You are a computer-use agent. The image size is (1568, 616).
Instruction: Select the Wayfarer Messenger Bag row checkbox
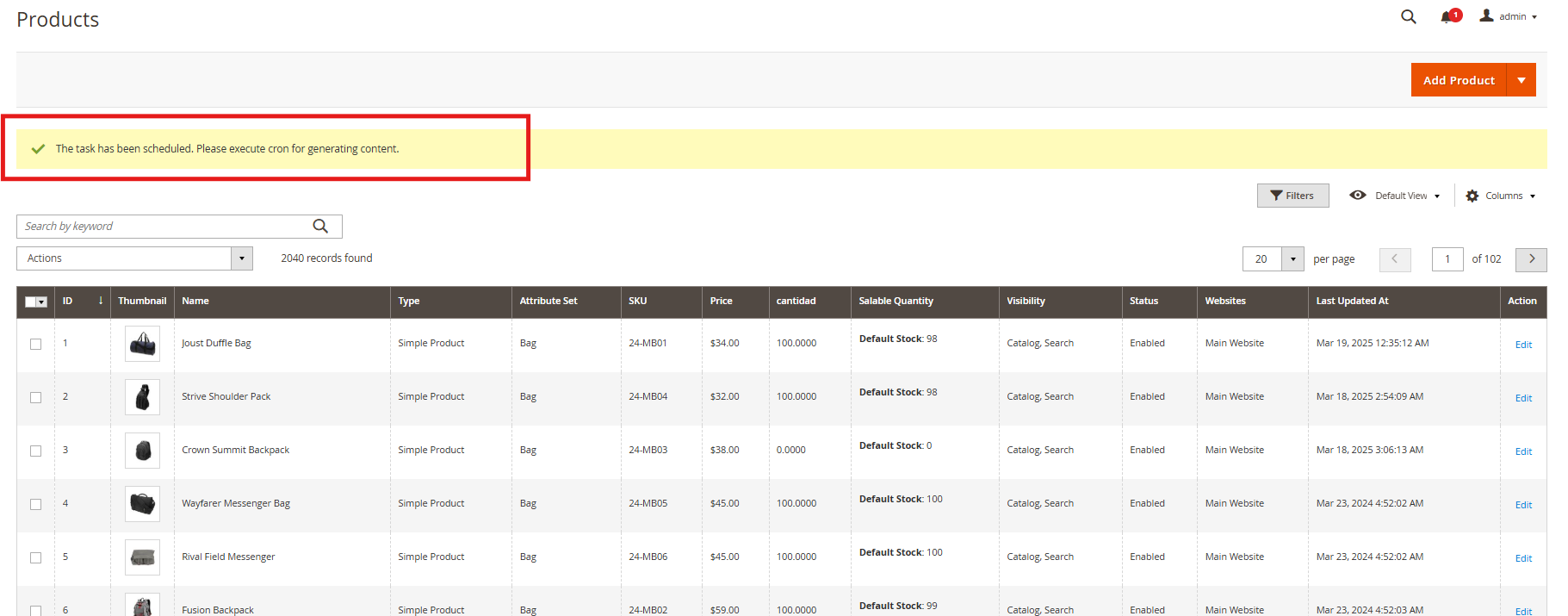[x=35, y=504]
